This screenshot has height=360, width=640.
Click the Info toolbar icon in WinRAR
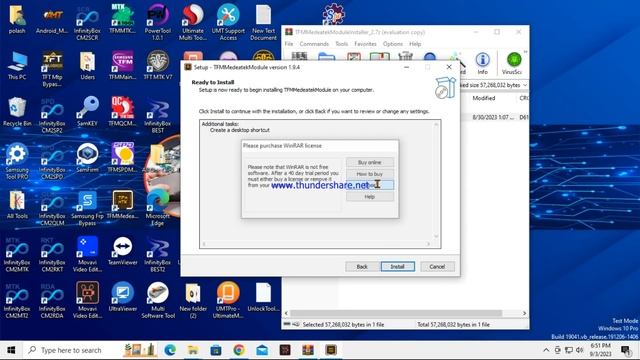click(x=482, y=63)
